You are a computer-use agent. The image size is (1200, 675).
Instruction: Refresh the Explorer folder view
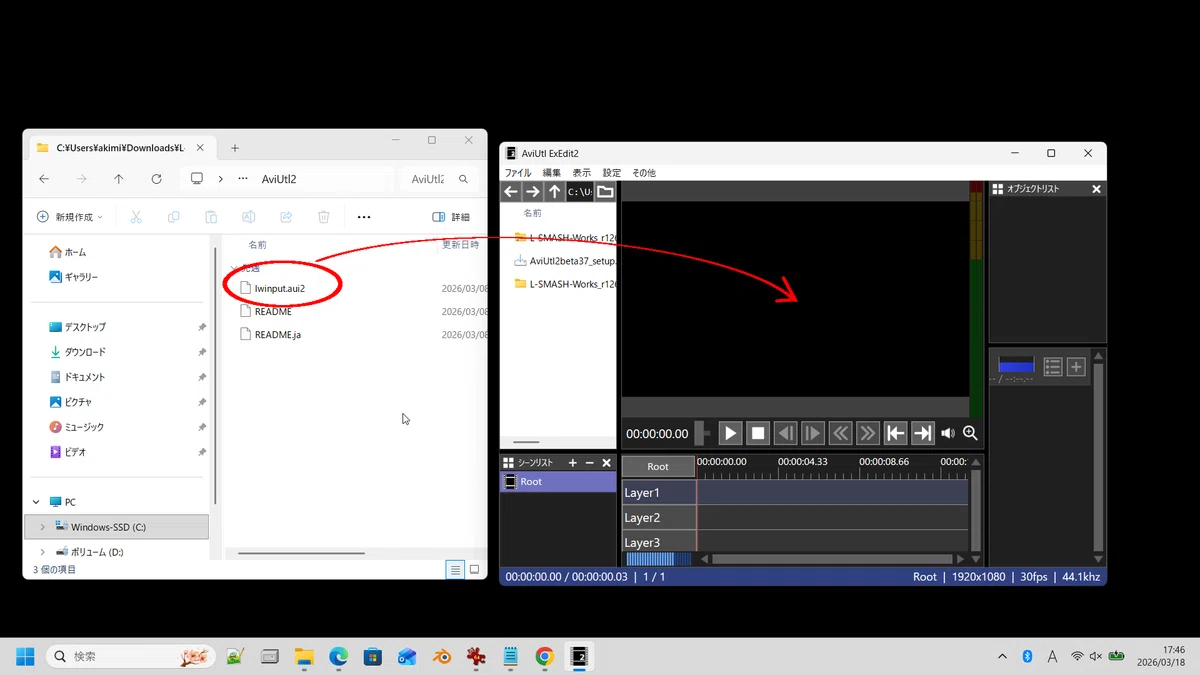[156, 179]
